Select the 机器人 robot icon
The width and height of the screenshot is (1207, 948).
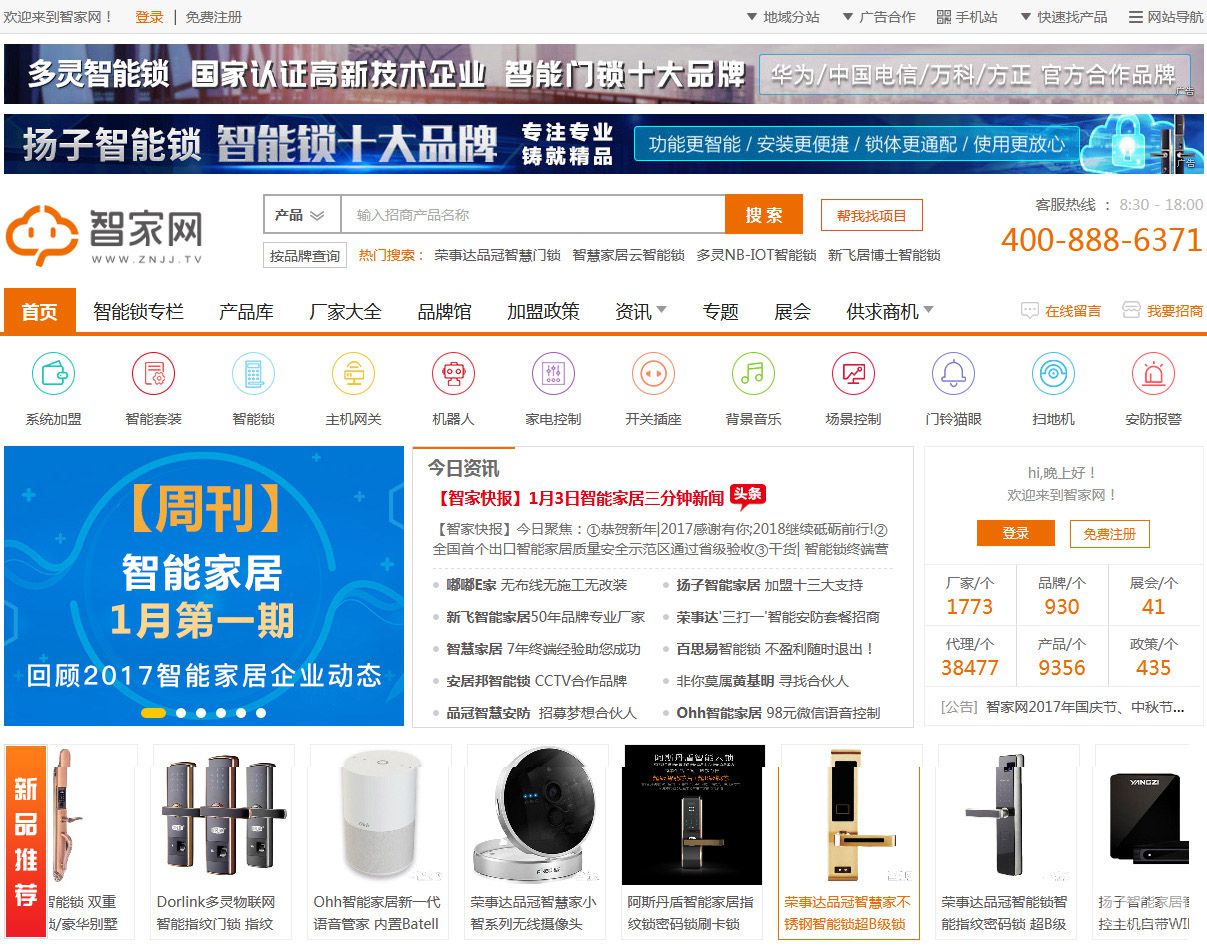[x=454, y=374]
